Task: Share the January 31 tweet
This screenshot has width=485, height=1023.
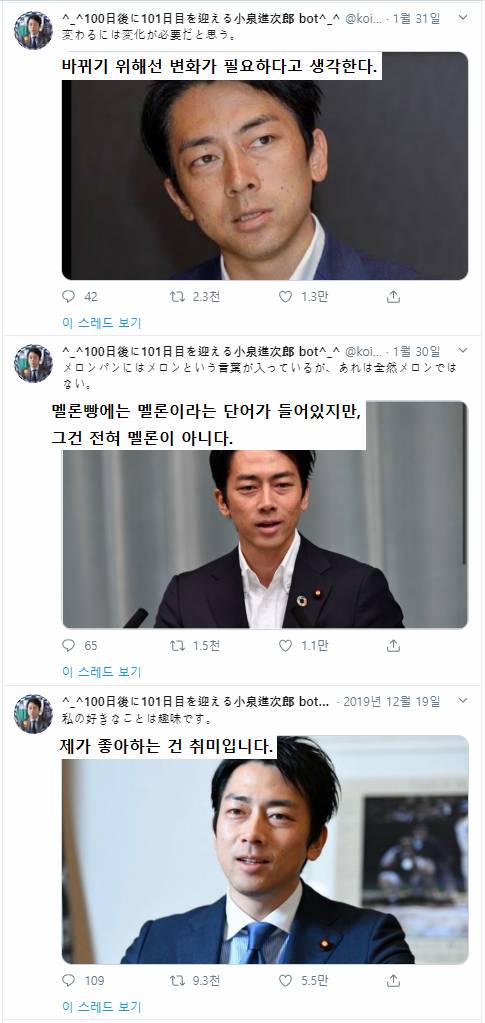Action: [393, 297]
